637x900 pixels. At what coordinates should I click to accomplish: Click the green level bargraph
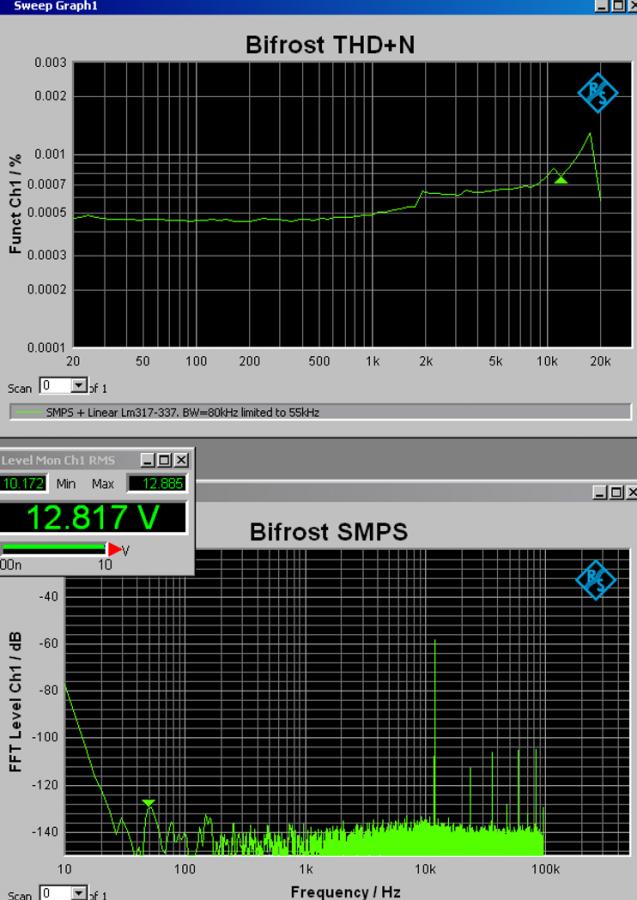pos(53,548)
